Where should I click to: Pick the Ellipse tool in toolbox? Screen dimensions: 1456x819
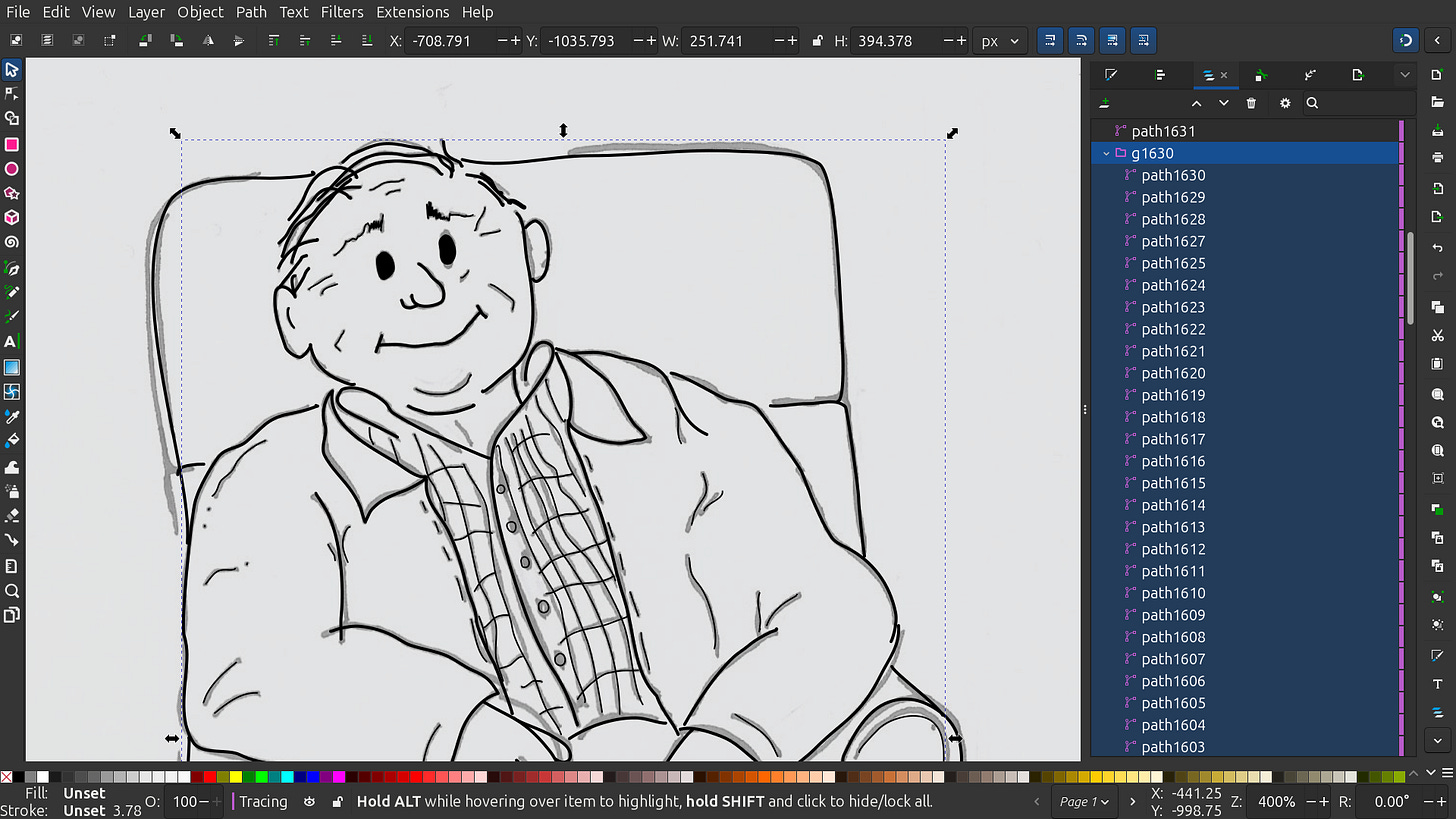click(12, 169)
